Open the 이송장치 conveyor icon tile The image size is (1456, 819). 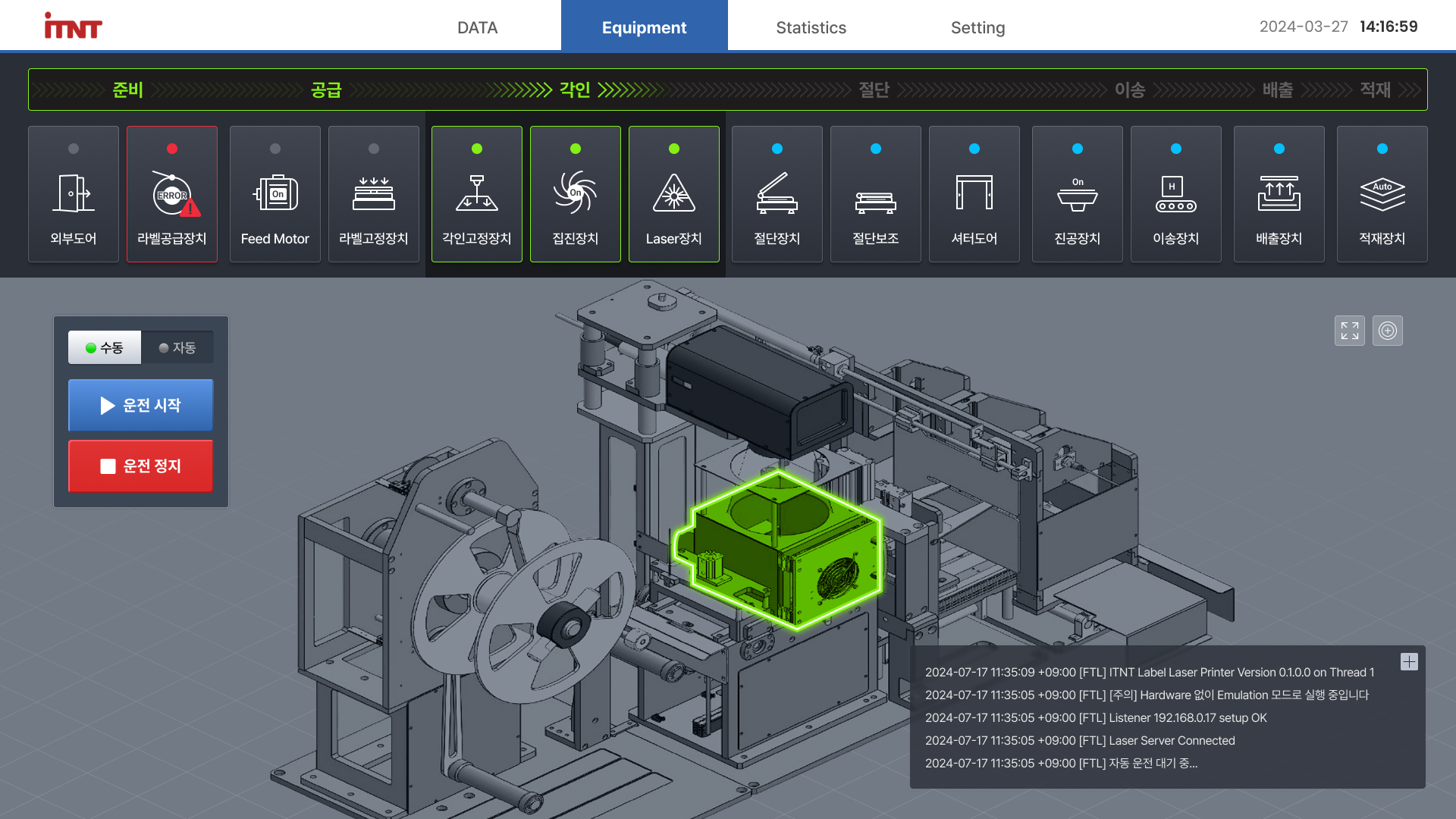1176,194
